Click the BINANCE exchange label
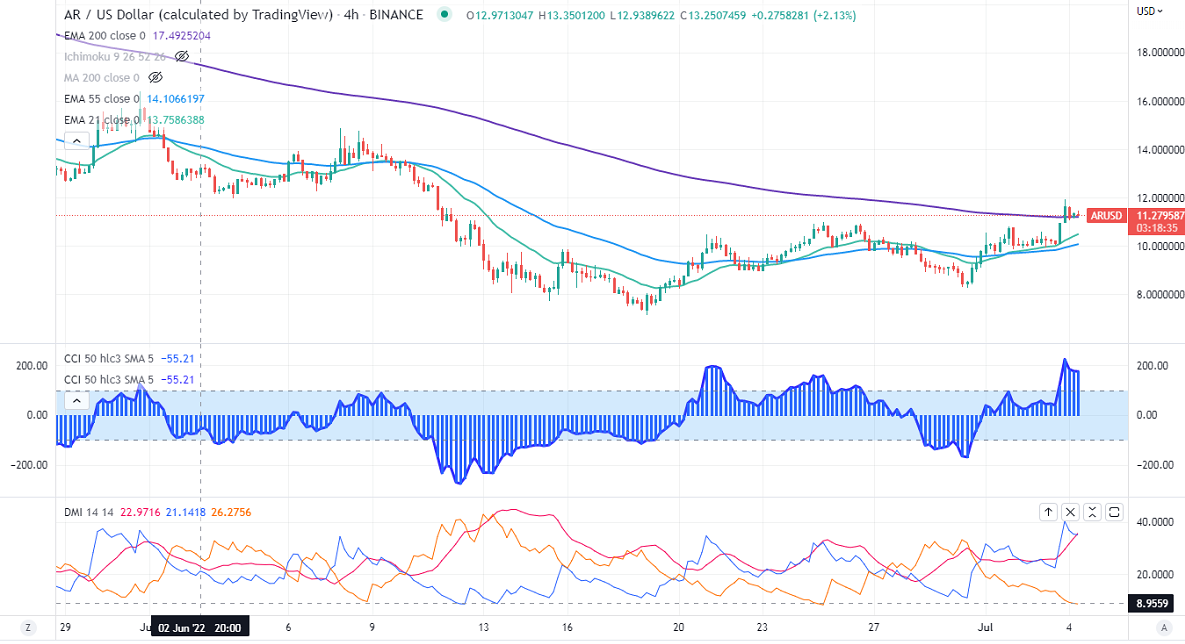Viewport: 1185px width, 644px height. (396, 14)
